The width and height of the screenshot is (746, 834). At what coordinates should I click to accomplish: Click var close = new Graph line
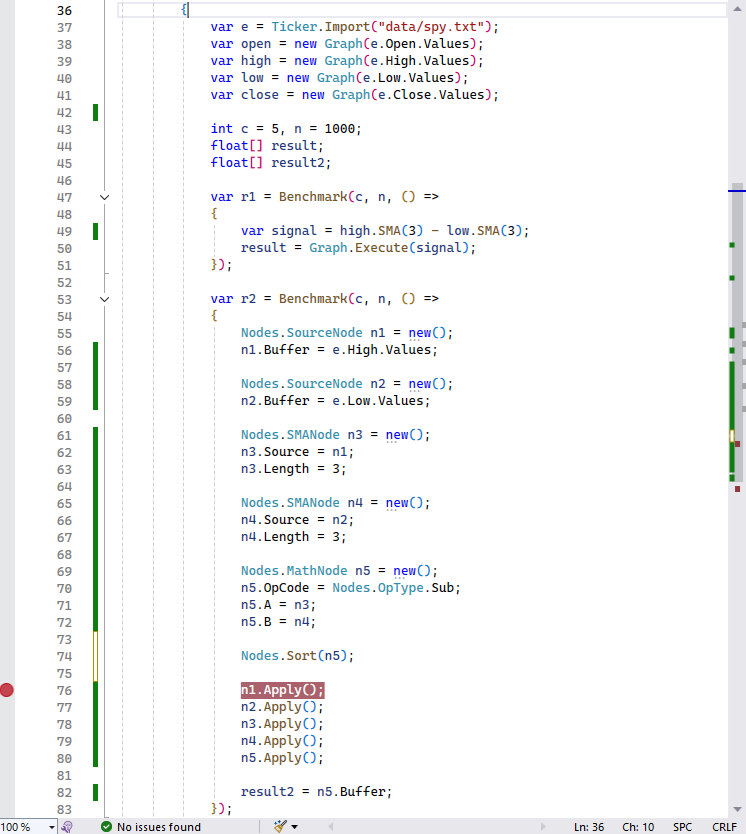pos(355,95)
